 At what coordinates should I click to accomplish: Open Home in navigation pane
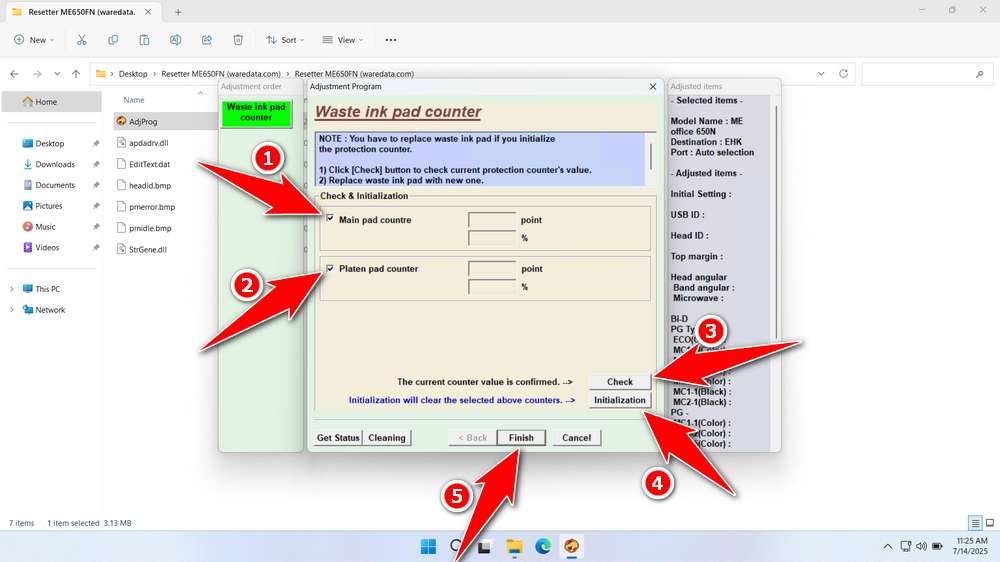click(x=52, y=101)
